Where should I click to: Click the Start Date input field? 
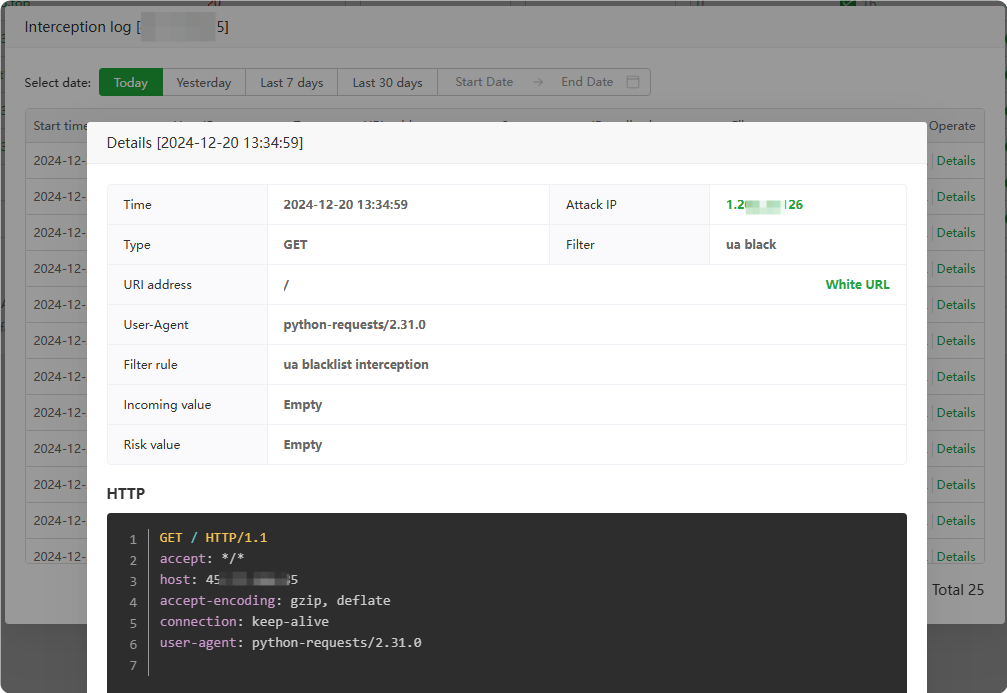484,82
